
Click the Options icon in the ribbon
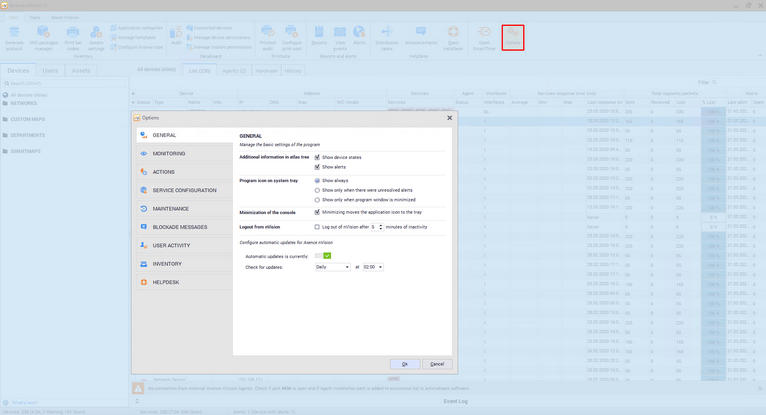[x=513, y=37]
